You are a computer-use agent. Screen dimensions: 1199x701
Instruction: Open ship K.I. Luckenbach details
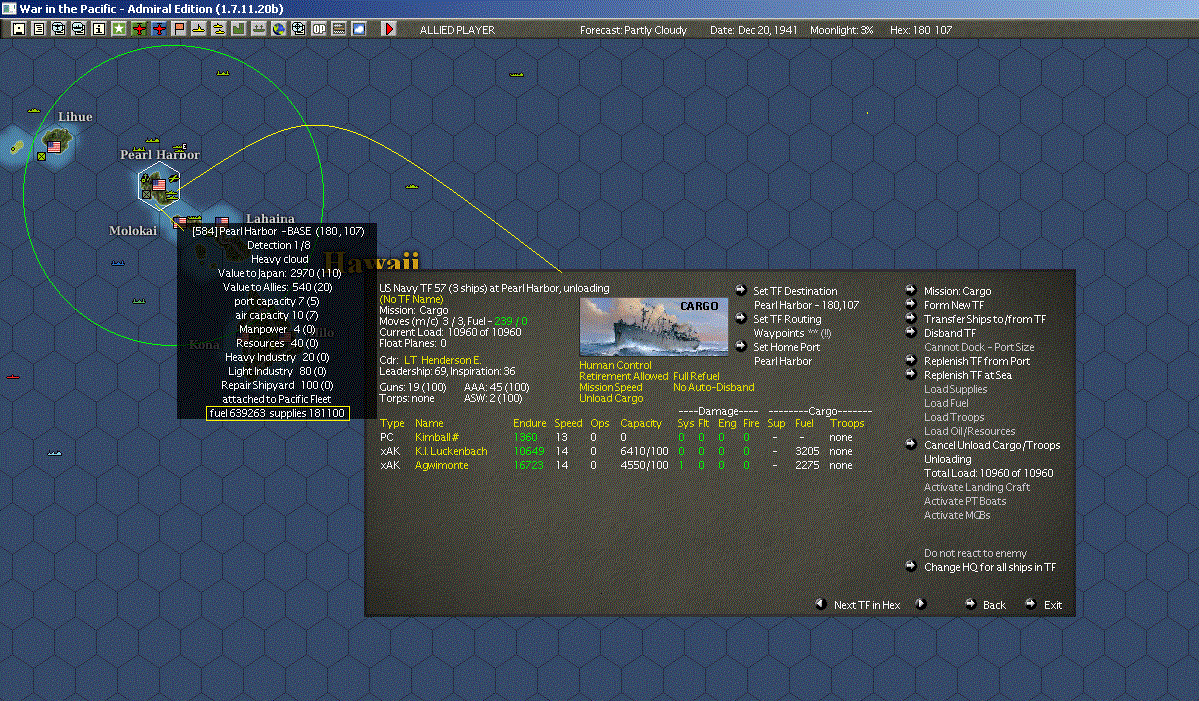tap(451, 451)
